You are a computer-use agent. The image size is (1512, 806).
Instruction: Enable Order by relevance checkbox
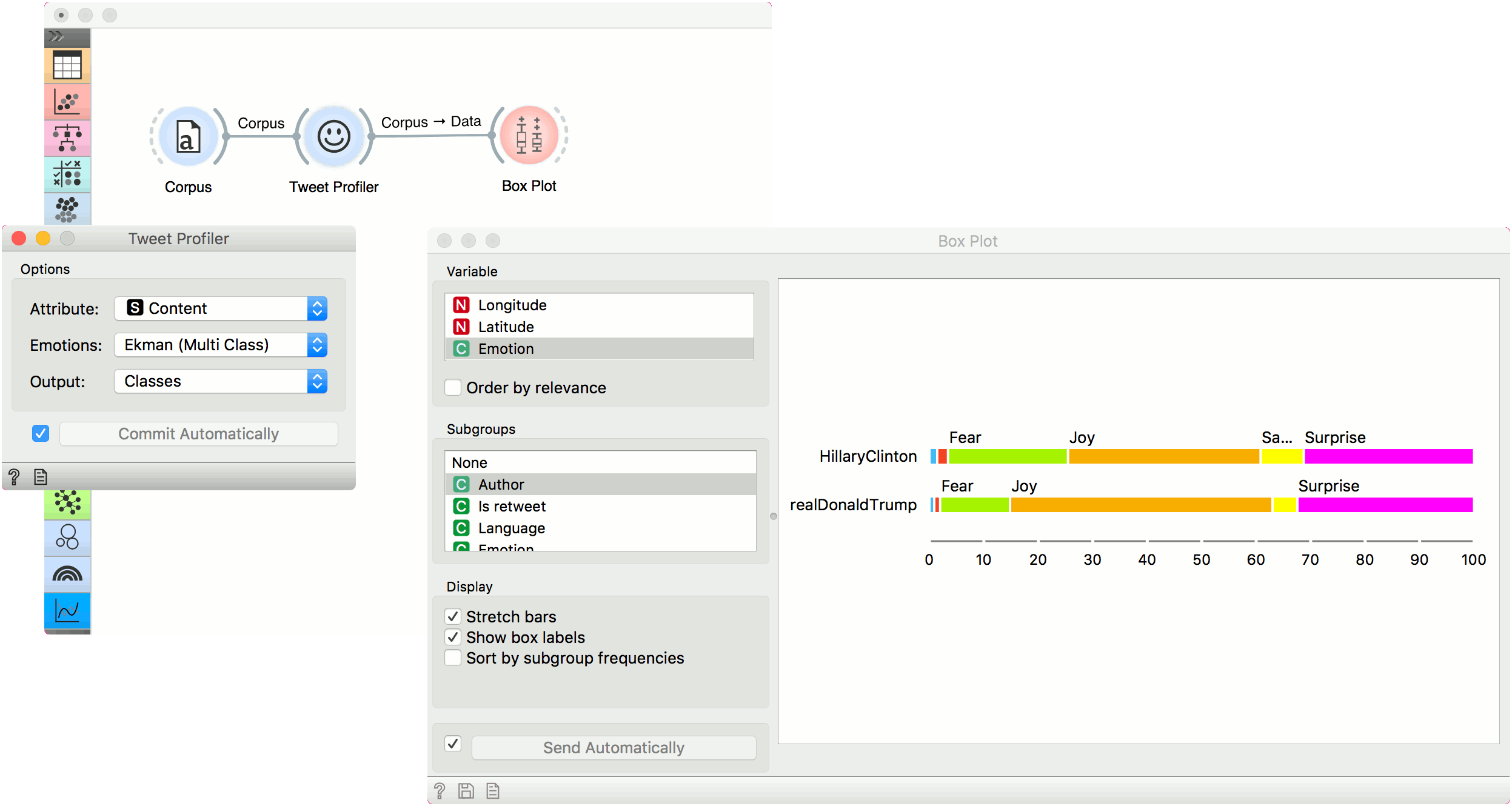click(453, 387)
